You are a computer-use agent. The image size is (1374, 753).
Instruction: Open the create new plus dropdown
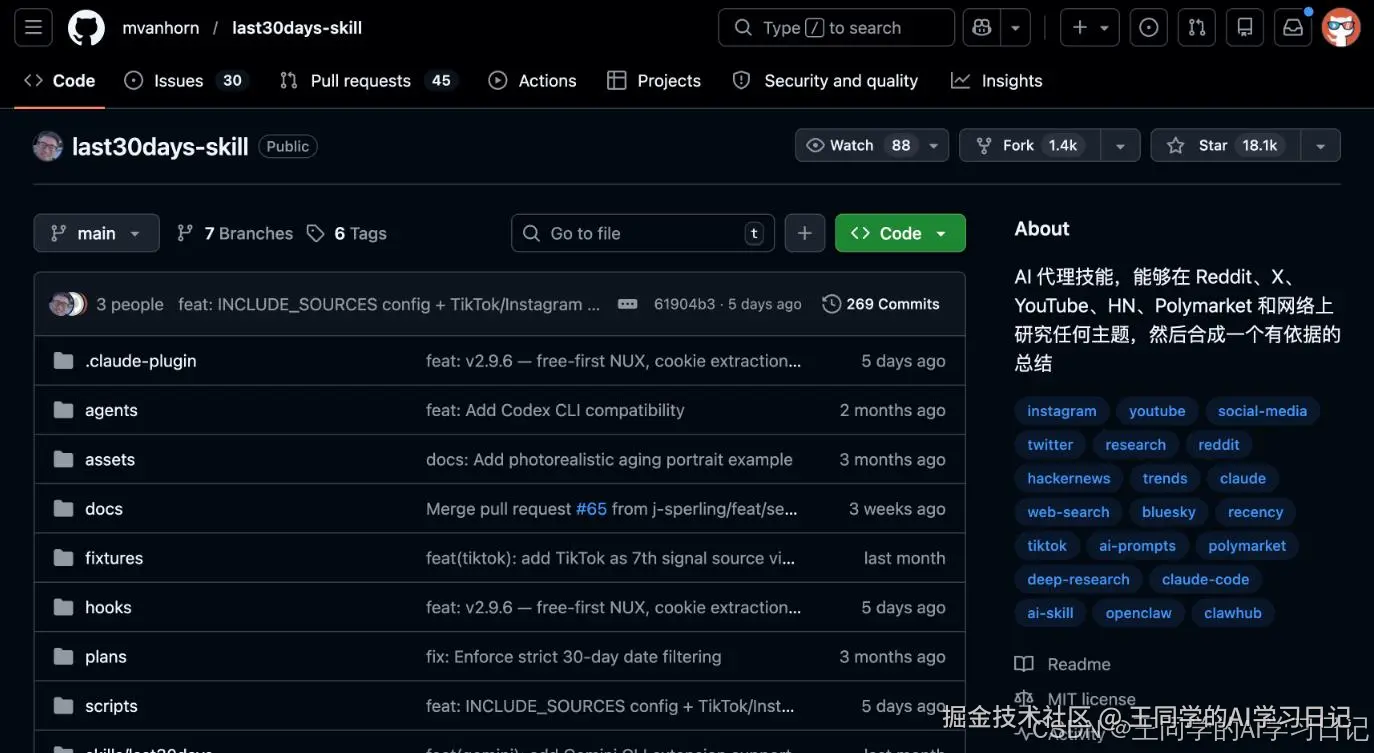point(1090,28)
